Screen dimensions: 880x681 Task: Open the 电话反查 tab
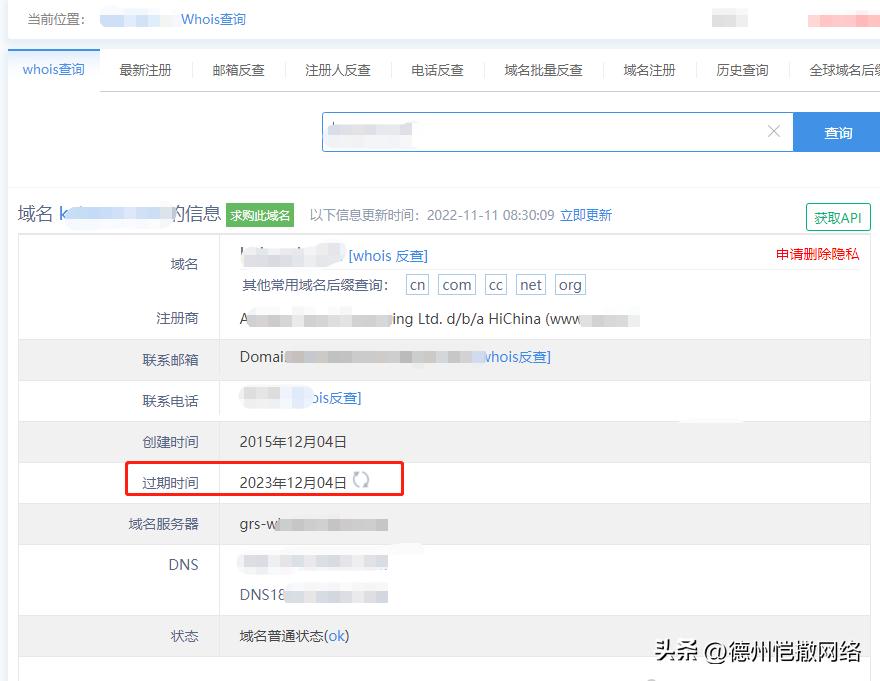436,70
